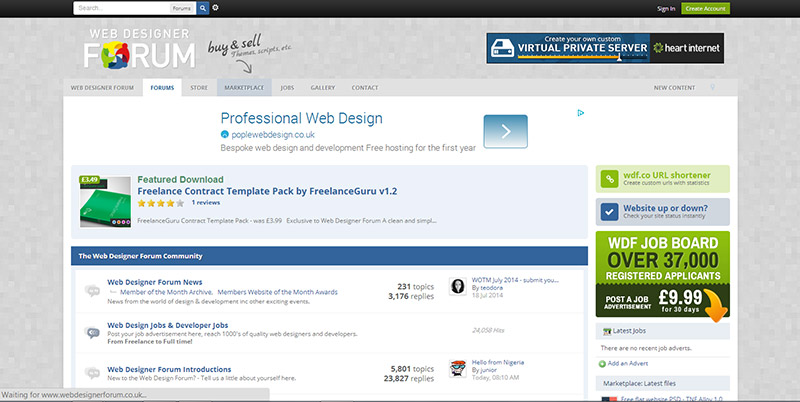Switch to the Marketplace tab
The width and height of the screenshot is (800, 402).
click(243, 88)
